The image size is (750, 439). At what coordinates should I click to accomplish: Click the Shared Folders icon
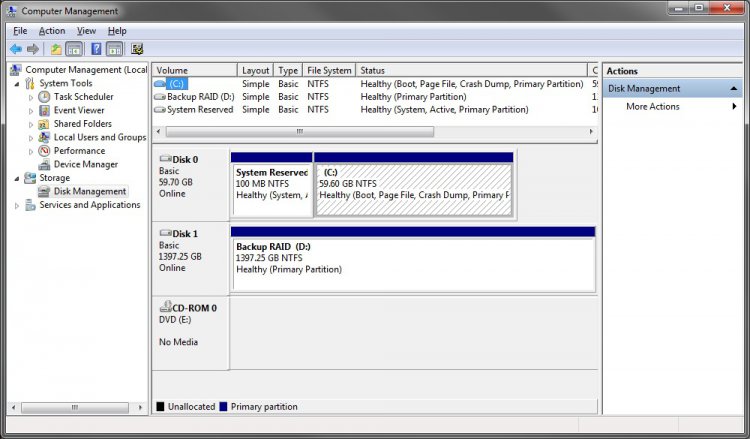(x=44, y=124)
